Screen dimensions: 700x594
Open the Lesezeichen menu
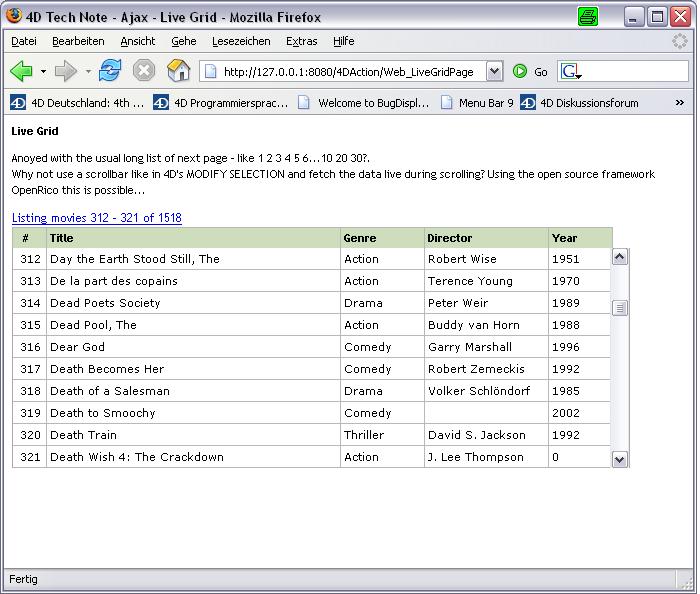(239, 41)
